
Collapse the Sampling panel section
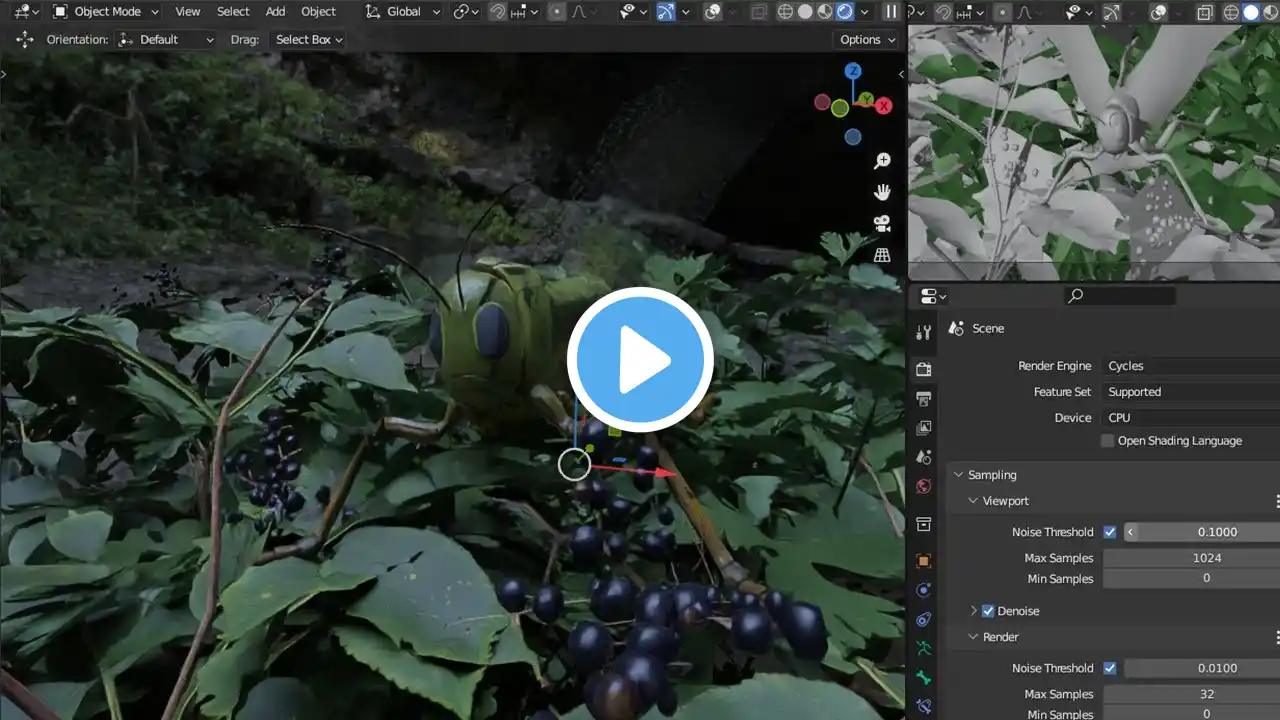pos(959,475)
